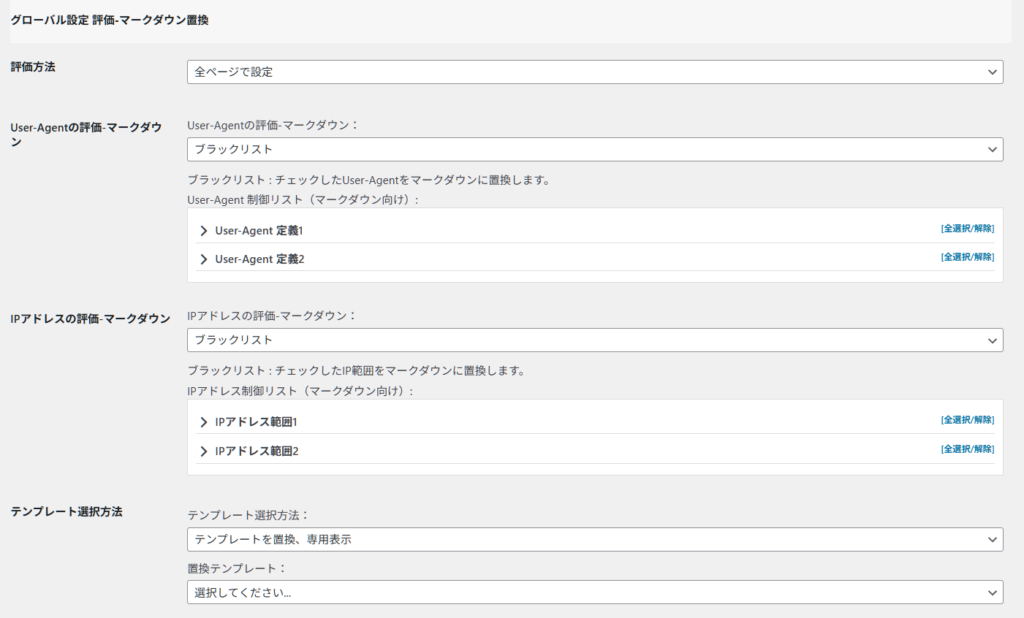Expand the User-Agent 定義2 chevron

point(204,259)
